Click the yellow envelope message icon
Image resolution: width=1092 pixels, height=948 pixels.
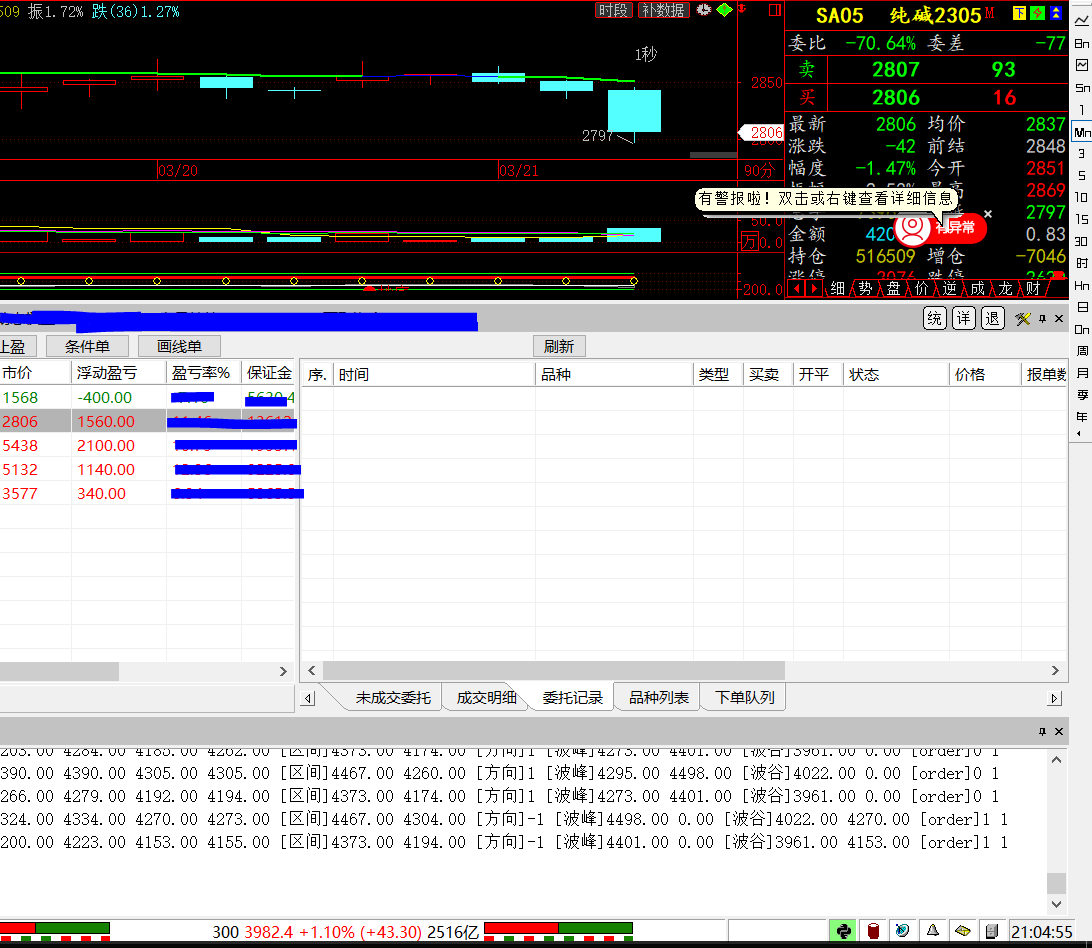962,932
